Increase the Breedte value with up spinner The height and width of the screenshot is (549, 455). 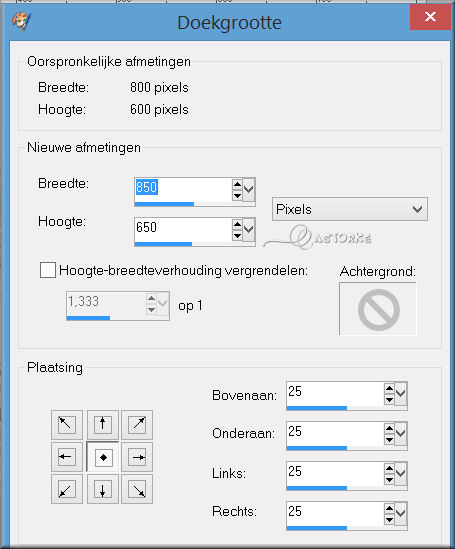point(237,184)
